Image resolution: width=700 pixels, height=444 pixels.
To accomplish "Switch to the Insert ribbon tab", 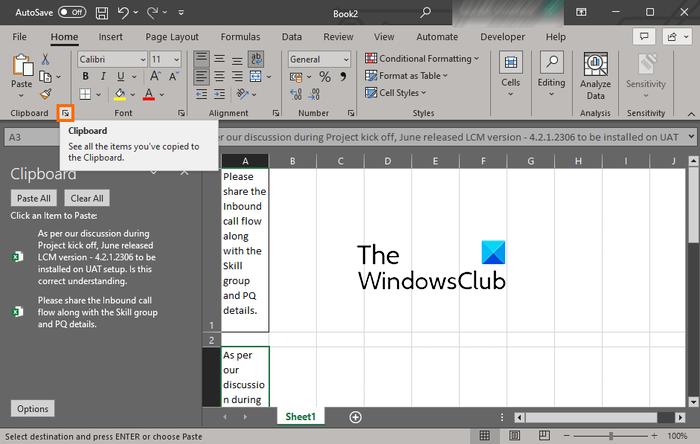I will 110,36.
